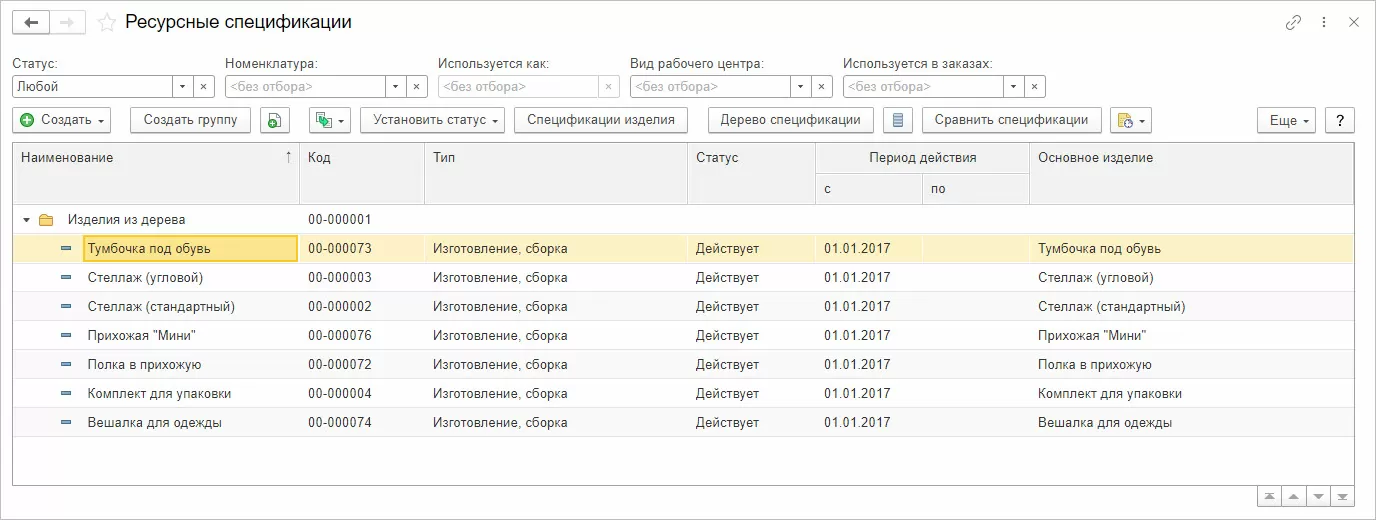Click the Сравнить спецификации button

click(x=1011, y=120)
